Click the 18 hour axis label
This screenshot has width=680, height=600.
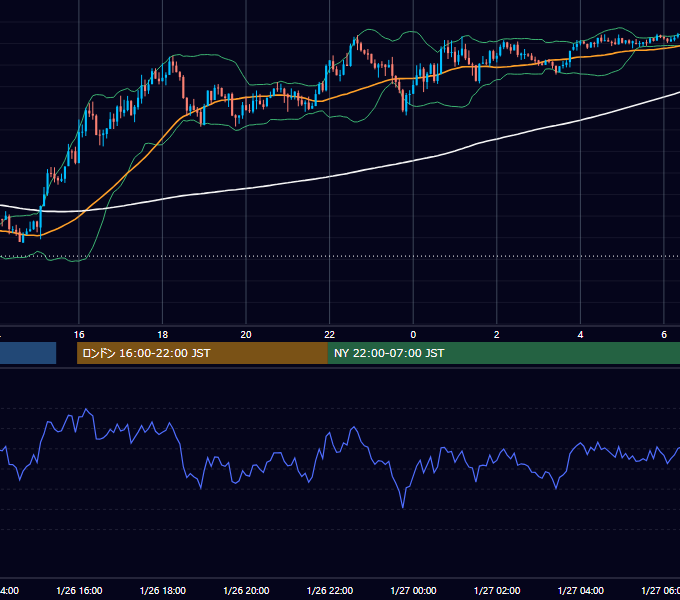point(163,335)
